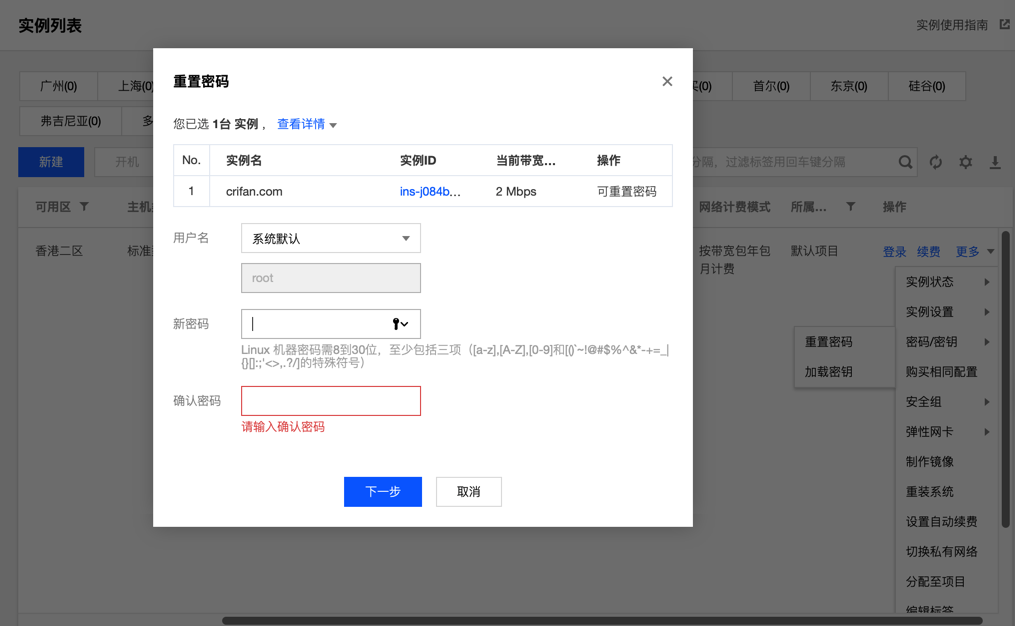Open the list settings gear icon
Viewport: 1015px width, 626px height.
tap(965, 162)
